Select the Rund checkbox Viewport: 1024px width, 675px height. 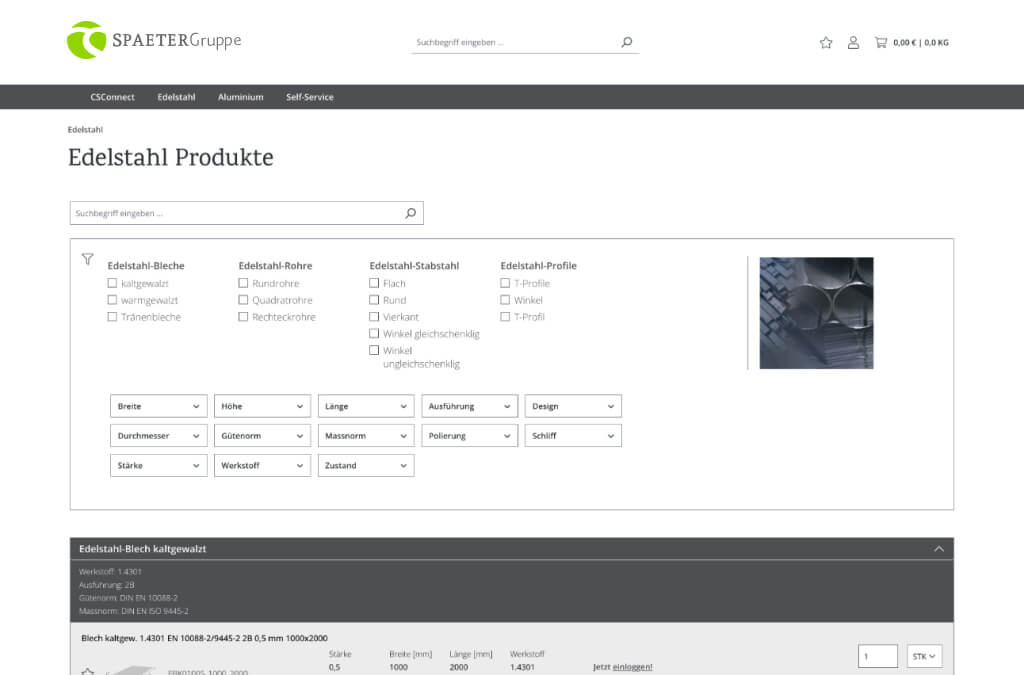(374, 300)
